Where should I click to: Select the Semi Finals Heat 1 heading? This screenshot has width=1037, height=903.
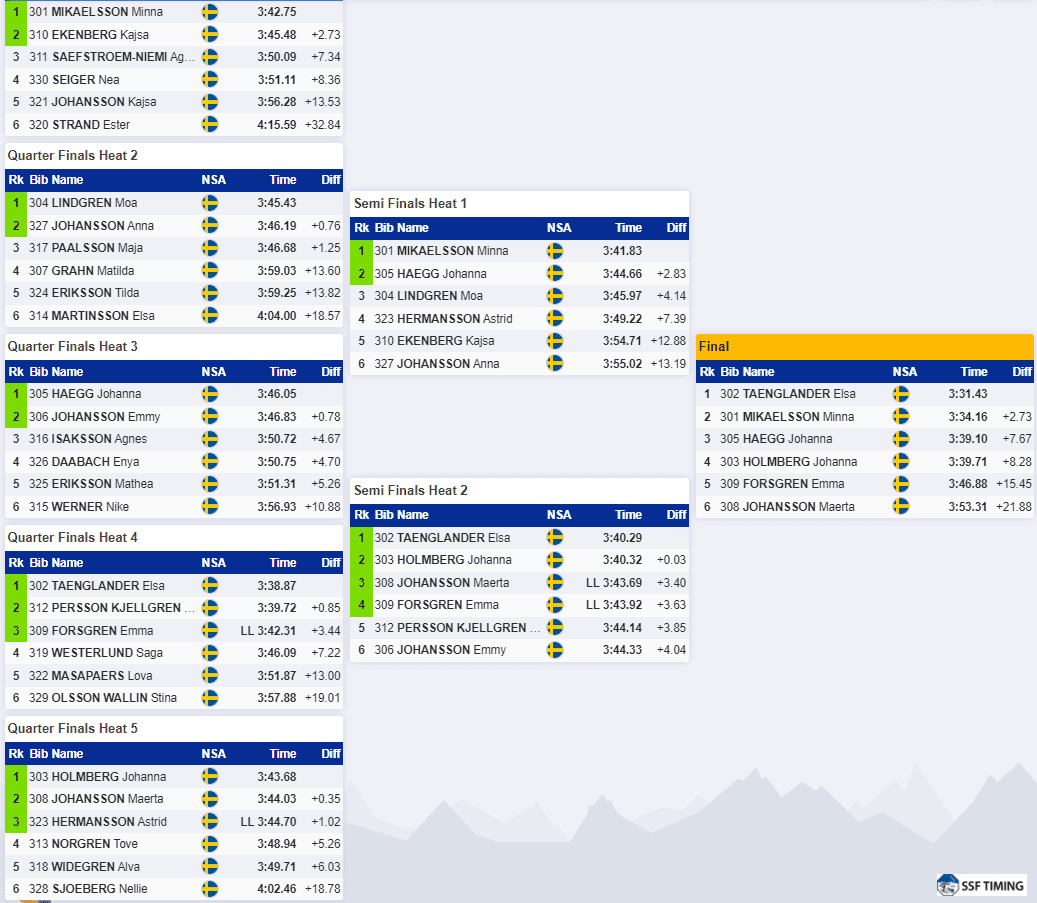coord(410,204)
